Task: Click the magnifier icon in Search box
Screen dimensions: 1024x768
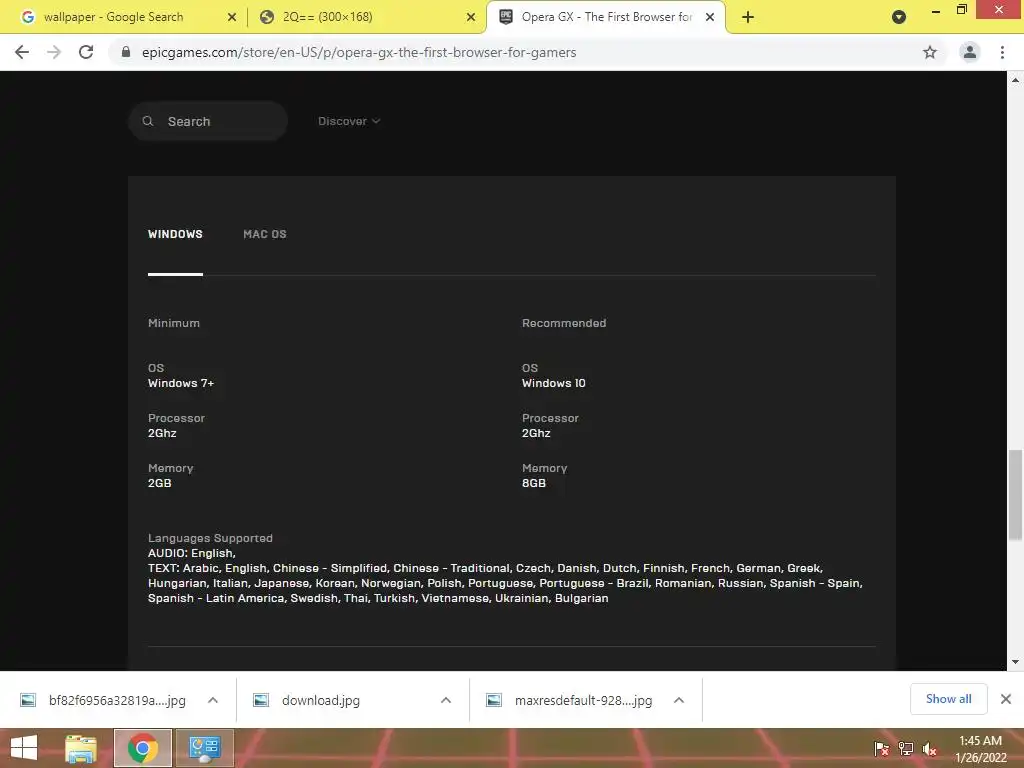Action: [x=148, y=121]
